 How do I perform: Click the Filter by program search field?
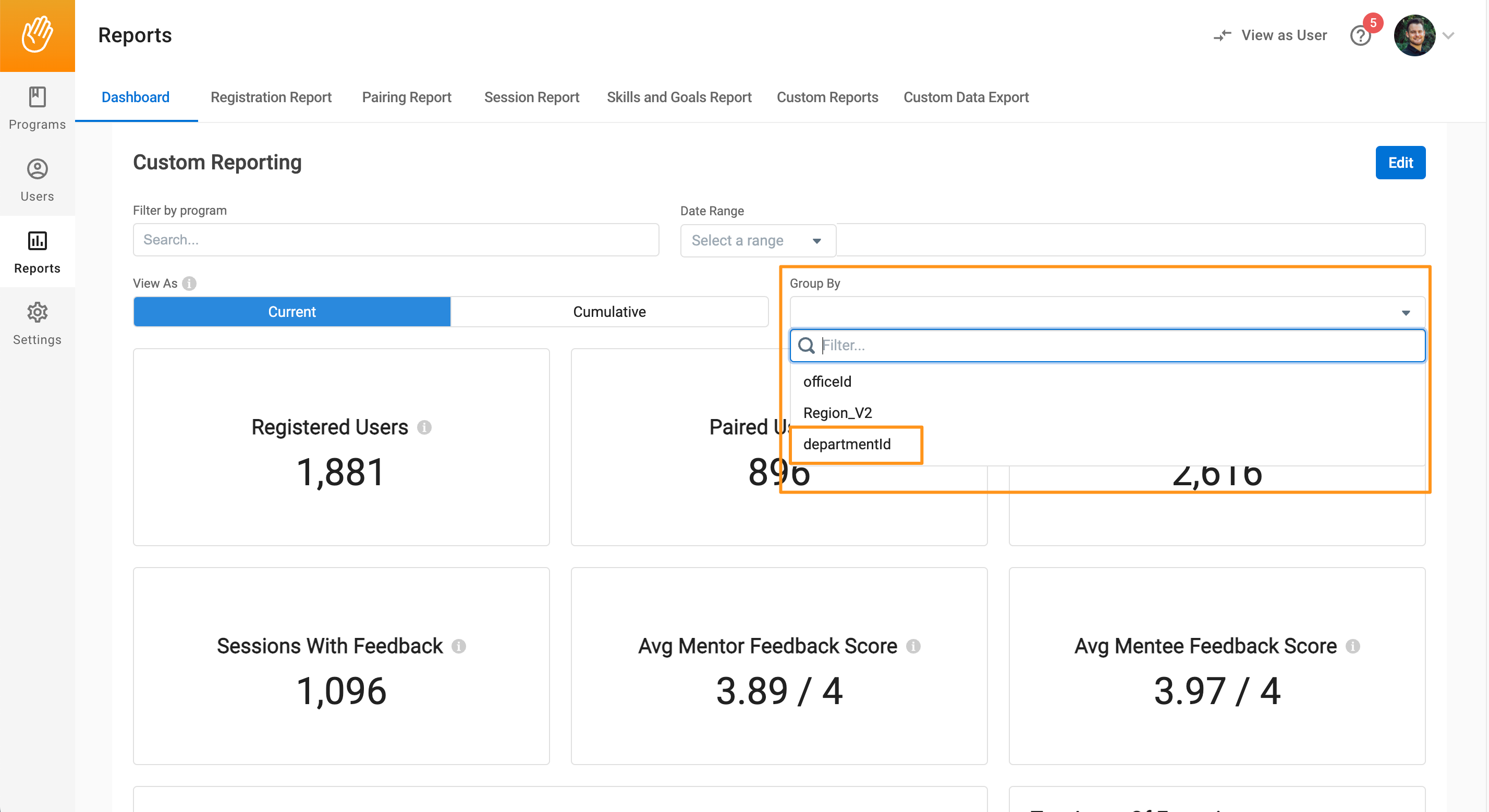point(396,240)
